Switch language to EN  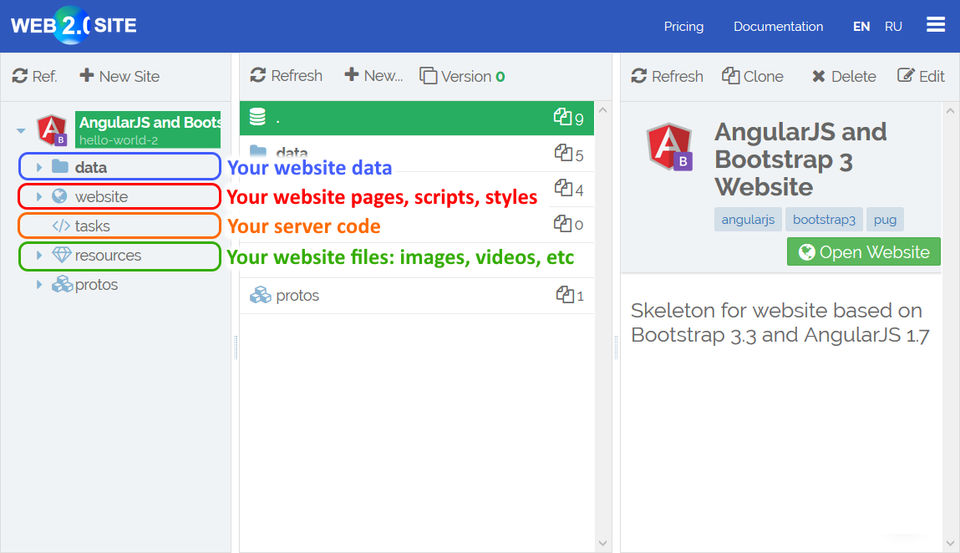[861, 26]
